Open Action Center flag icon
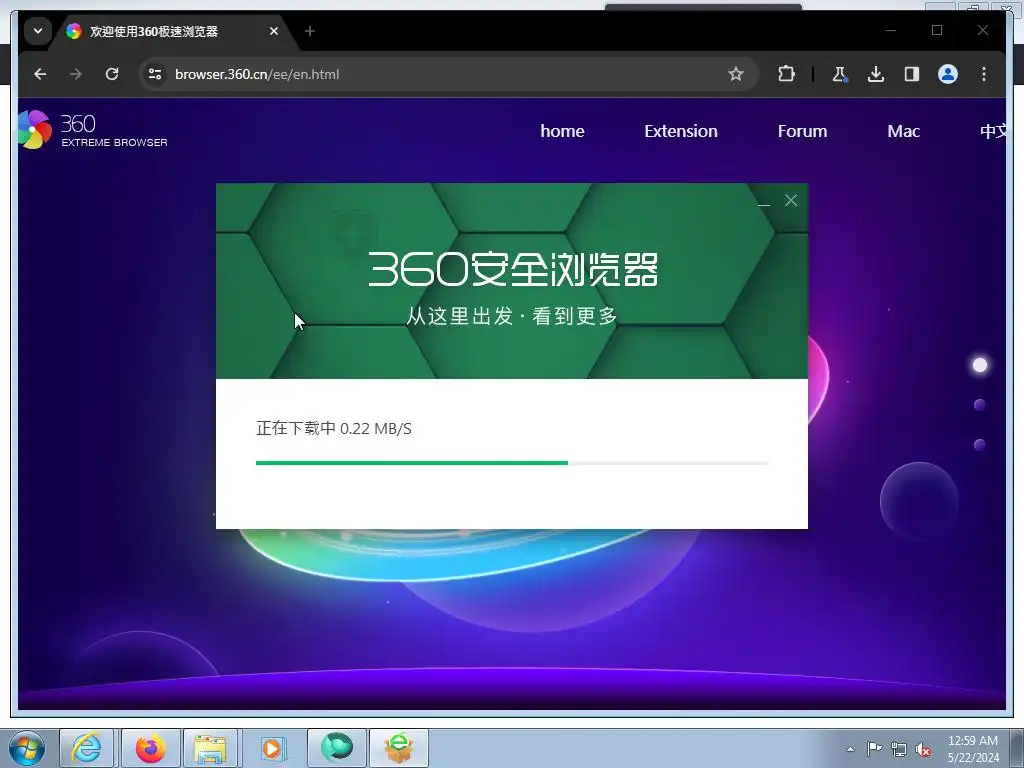Screen dimensions: 1024x768 tap(874, 749)
